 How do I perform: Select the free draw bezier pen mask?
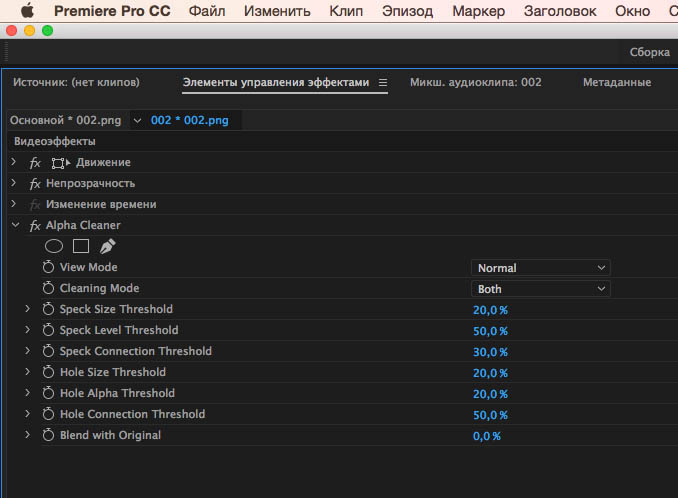pos(107,246)
